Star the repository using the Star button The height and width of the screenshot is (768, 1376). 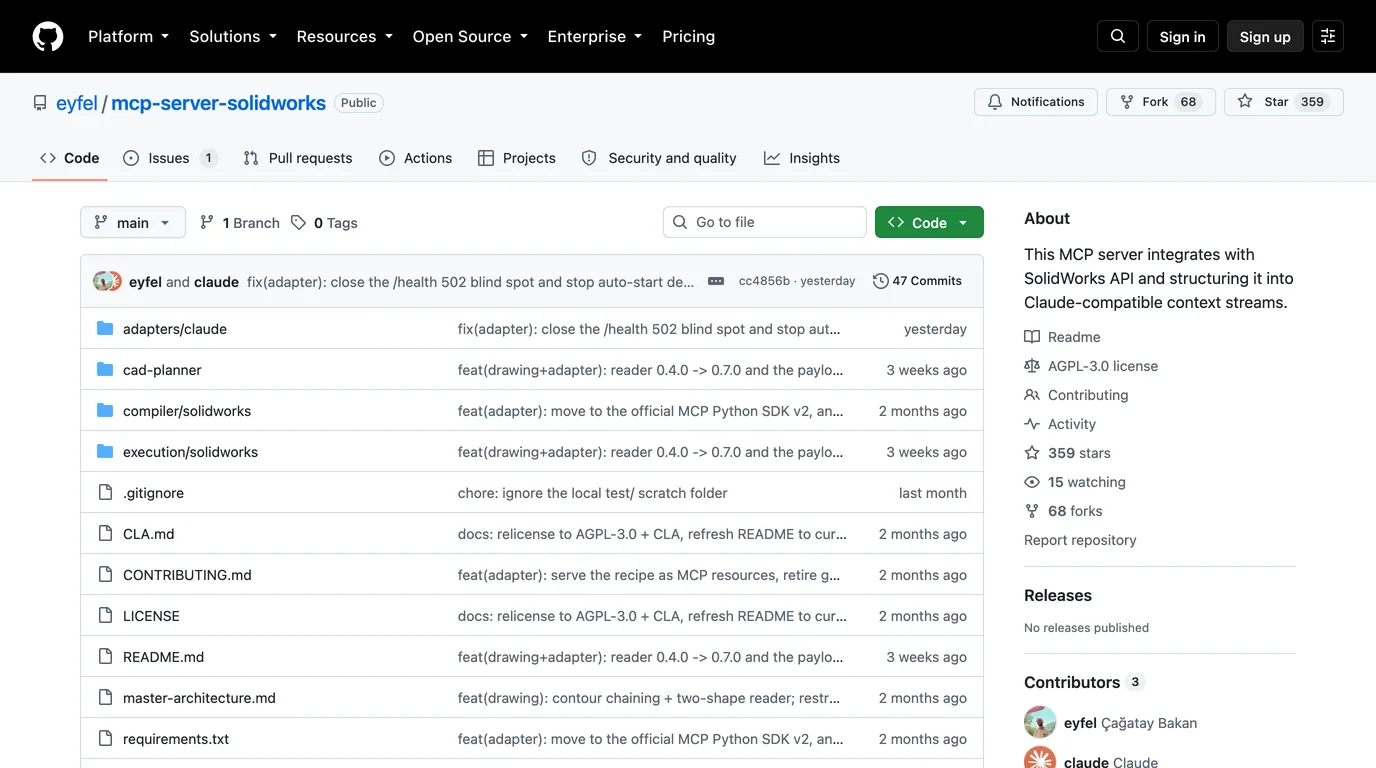(x=1283, y=102)
